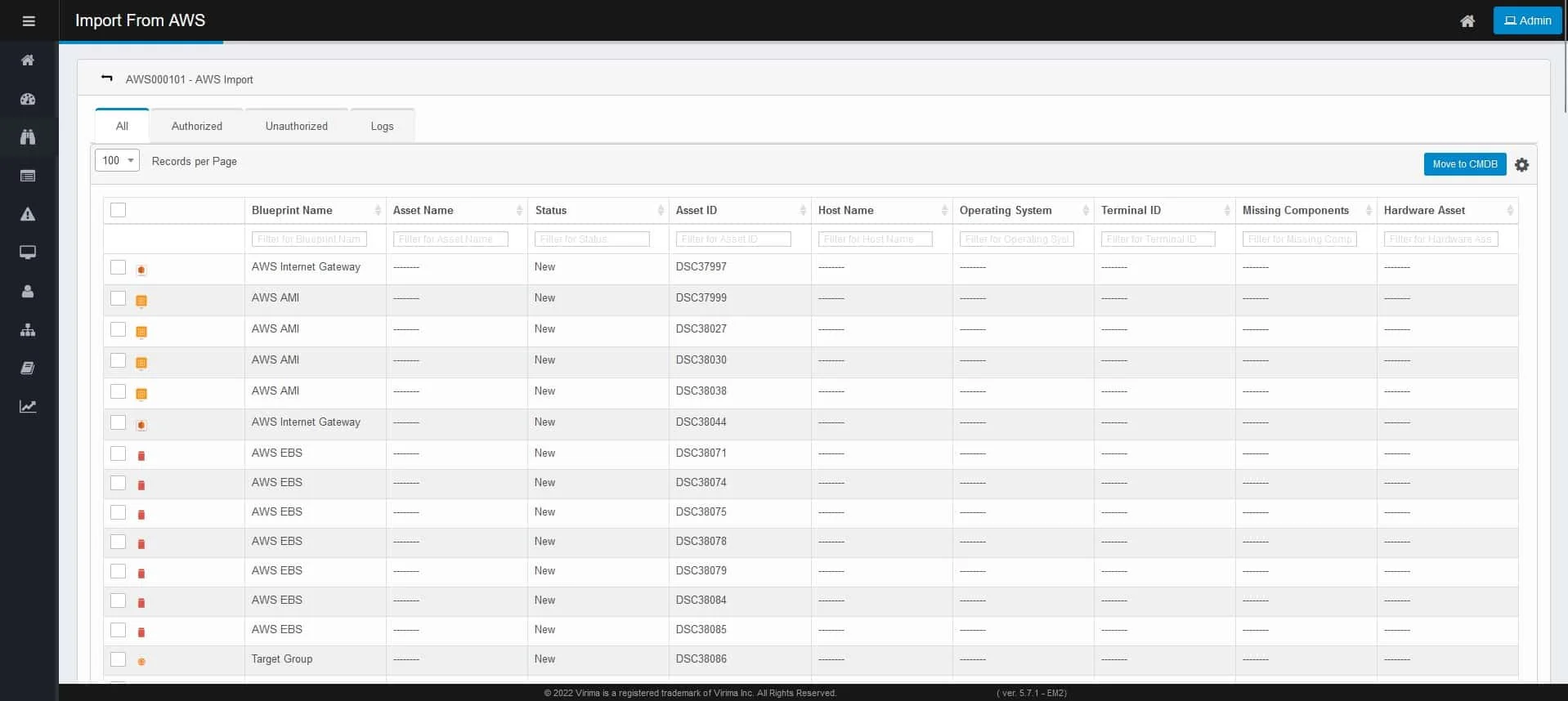Click the Filter for Host Name field
Screen dimensions: 1568x701
[x=875, y=239]
